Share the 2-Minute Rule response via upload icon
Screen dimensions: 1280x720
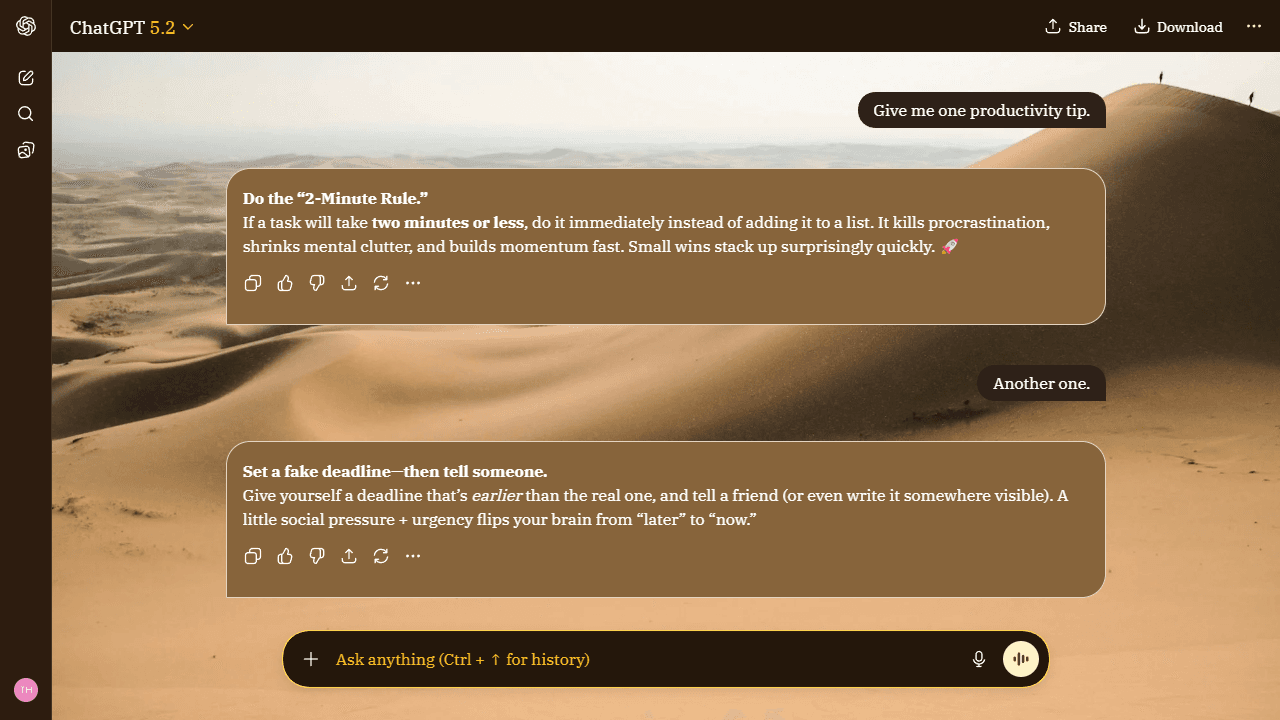coord(349,283)
